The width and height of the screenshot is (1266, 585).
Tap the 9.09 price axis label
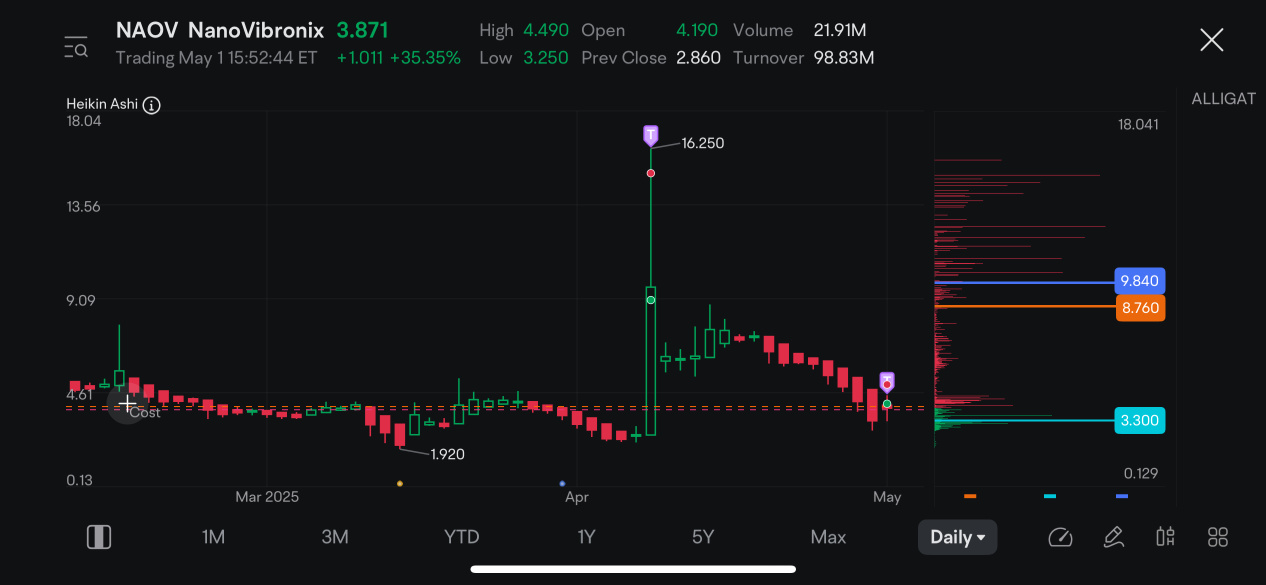click(80, 301)
